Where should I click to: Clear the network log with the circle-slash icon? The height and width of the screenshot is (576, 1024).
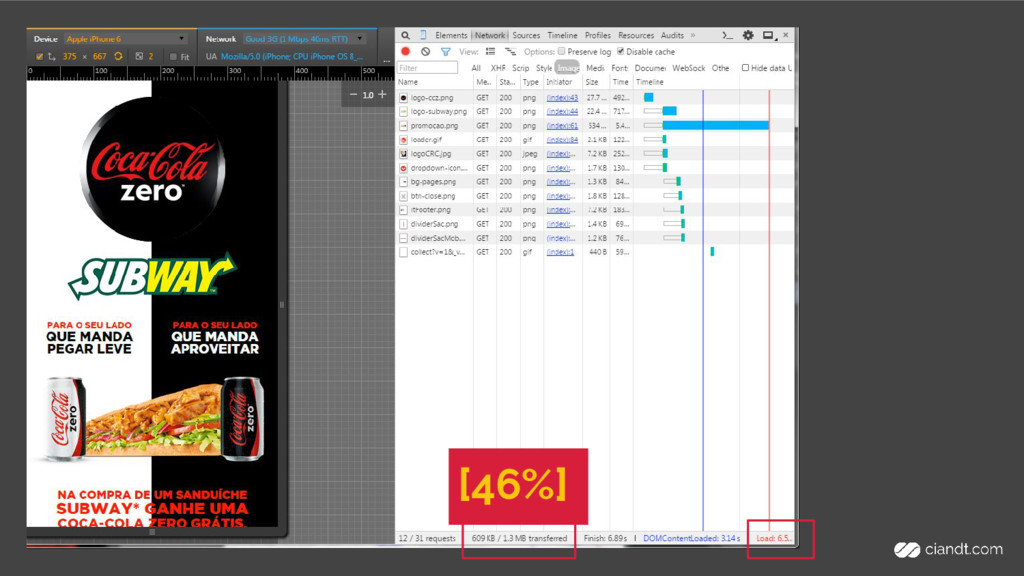click(426, 51)
